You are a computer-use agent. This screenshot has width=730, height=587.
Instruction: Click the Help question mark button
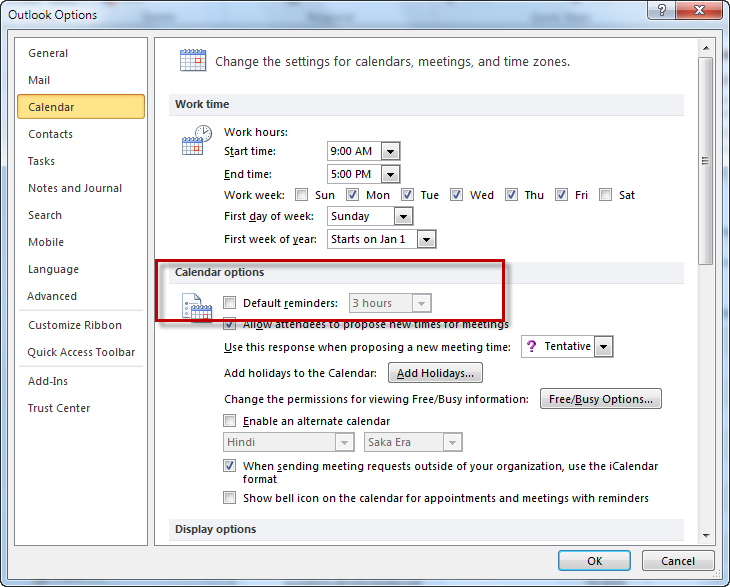(x=660, y=12)
